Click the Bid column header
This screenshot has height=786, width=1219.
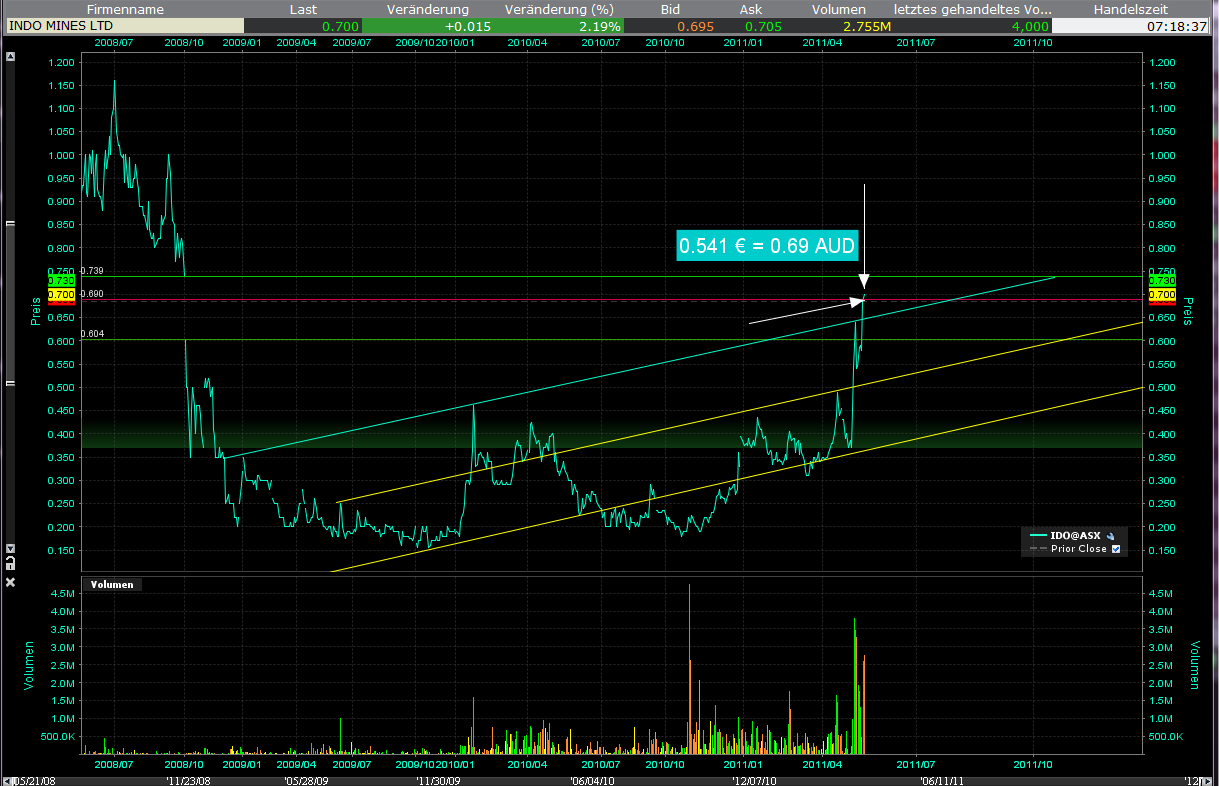[x=672, y=9]
